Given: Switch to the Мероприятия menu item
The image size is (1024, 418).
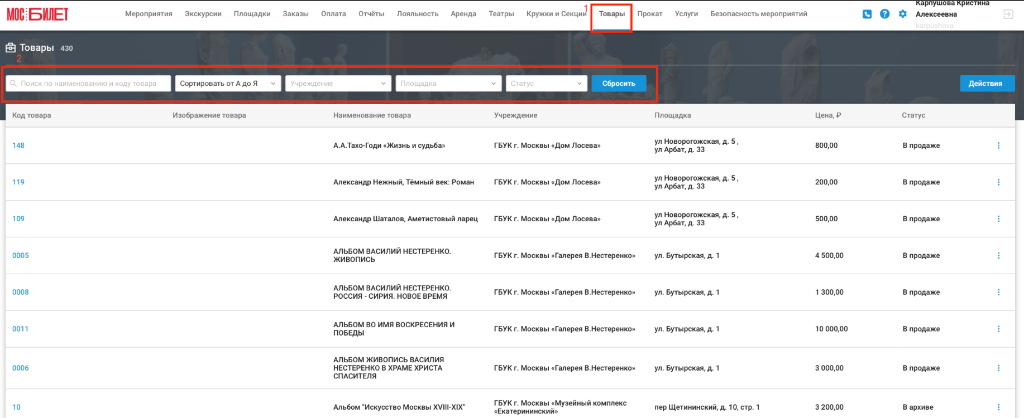Looking at the screenshot, I should (x=149, y=14).
